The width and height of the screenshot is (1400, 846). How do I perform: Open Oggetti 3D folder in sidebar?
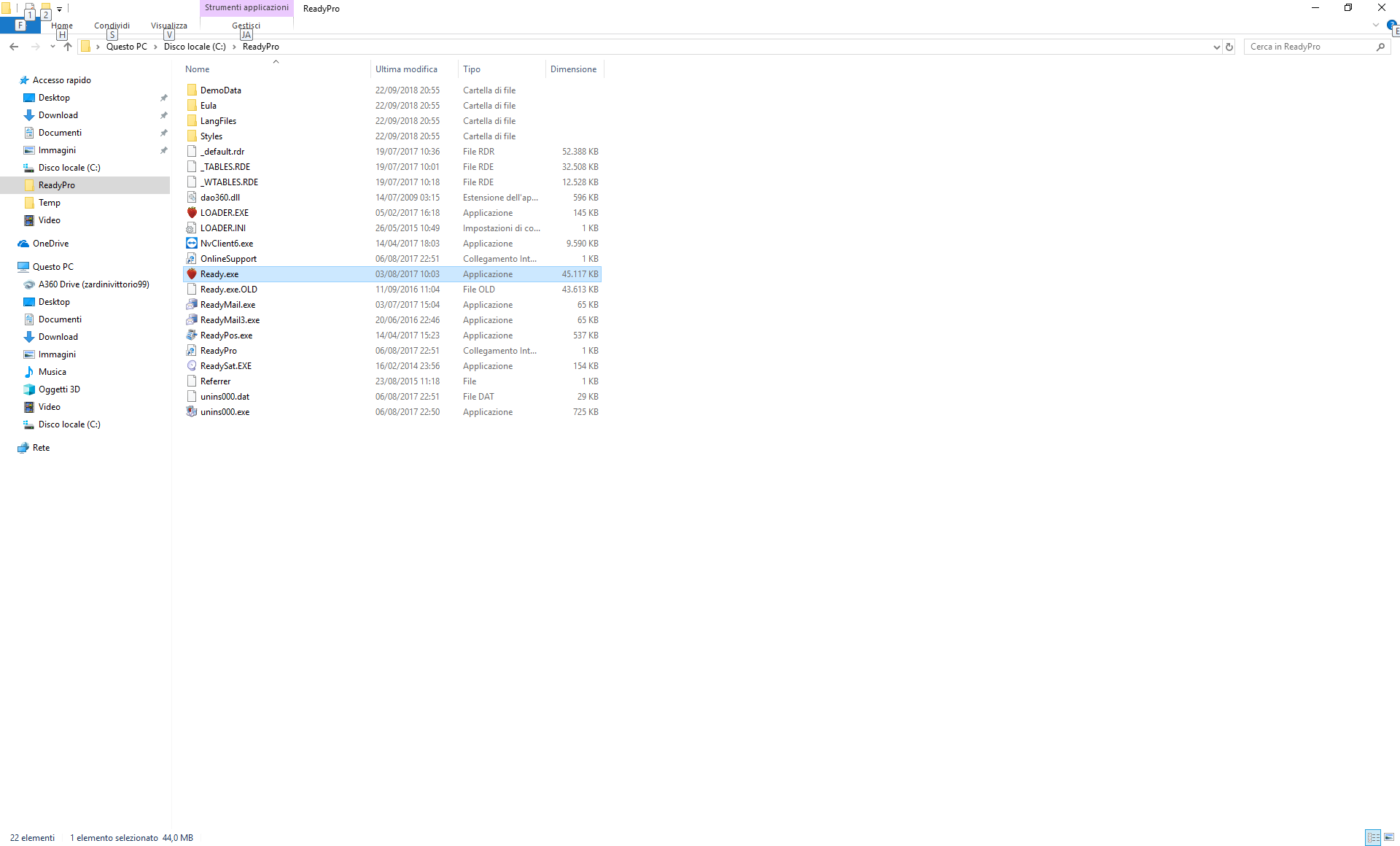pos(59,389)
